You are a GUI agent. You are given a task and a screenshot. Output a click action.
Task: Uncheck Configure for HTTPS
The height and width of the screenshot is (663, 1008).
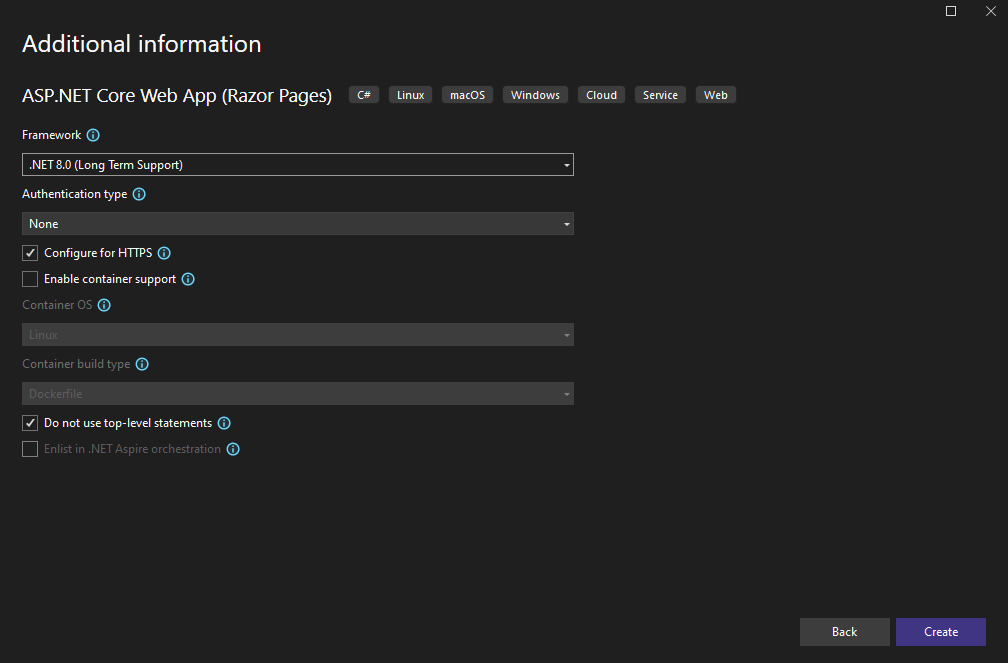(30, 253)
